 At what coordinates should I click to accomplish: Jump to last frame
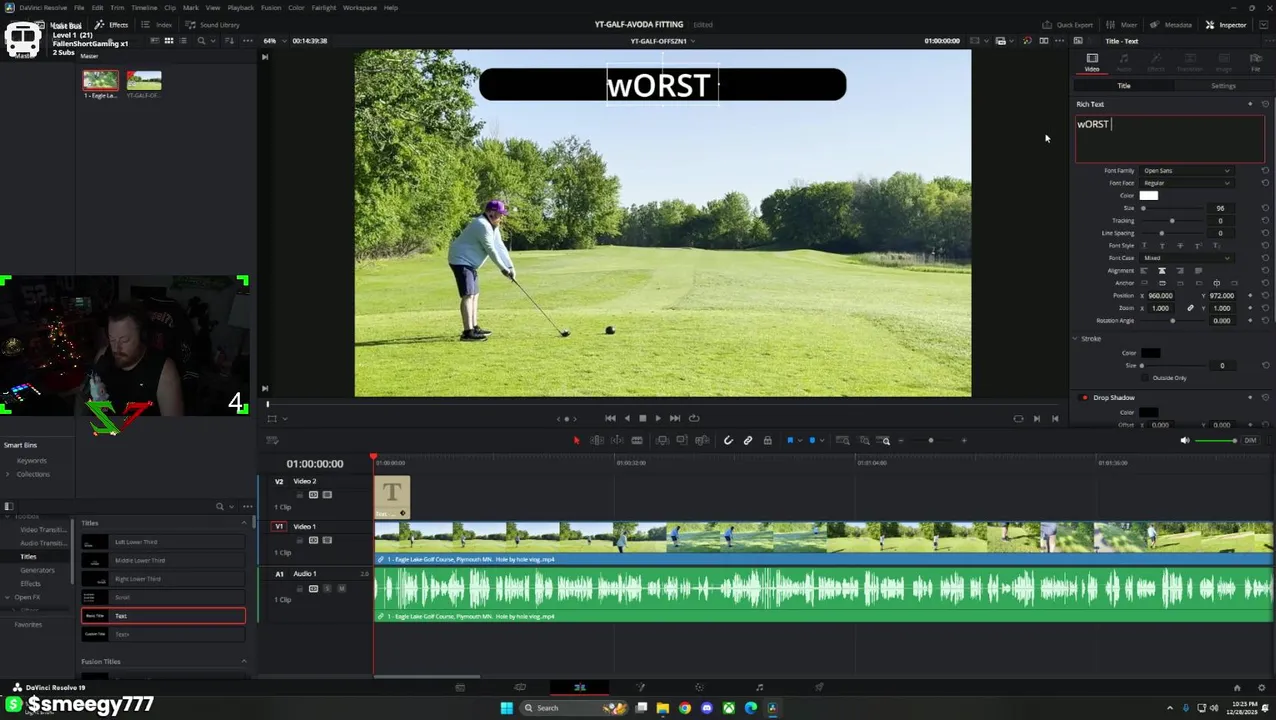(x=675, y=419)
